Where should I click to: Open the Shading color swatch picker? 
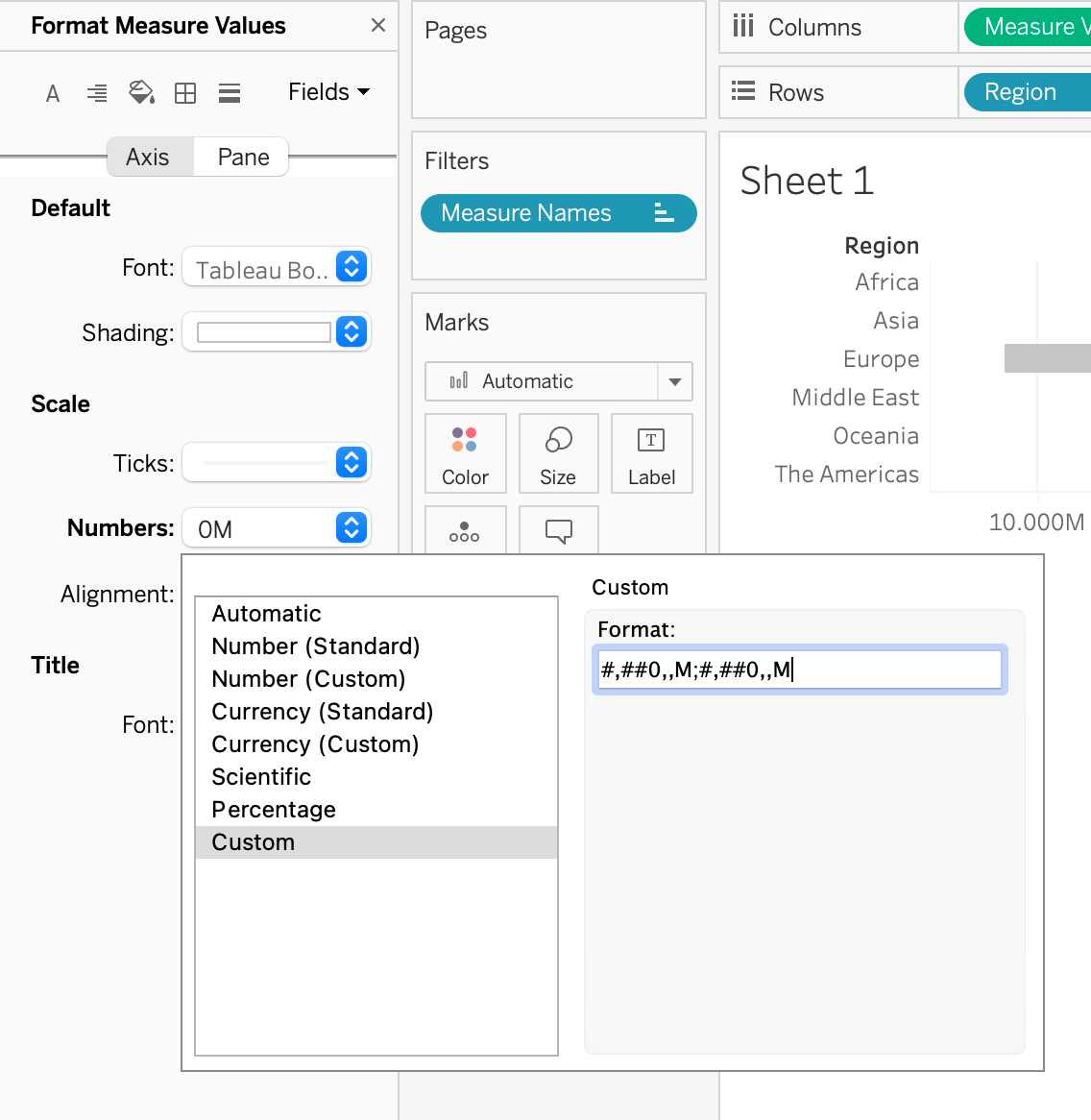pyautogui.click(x=276, y=332)
